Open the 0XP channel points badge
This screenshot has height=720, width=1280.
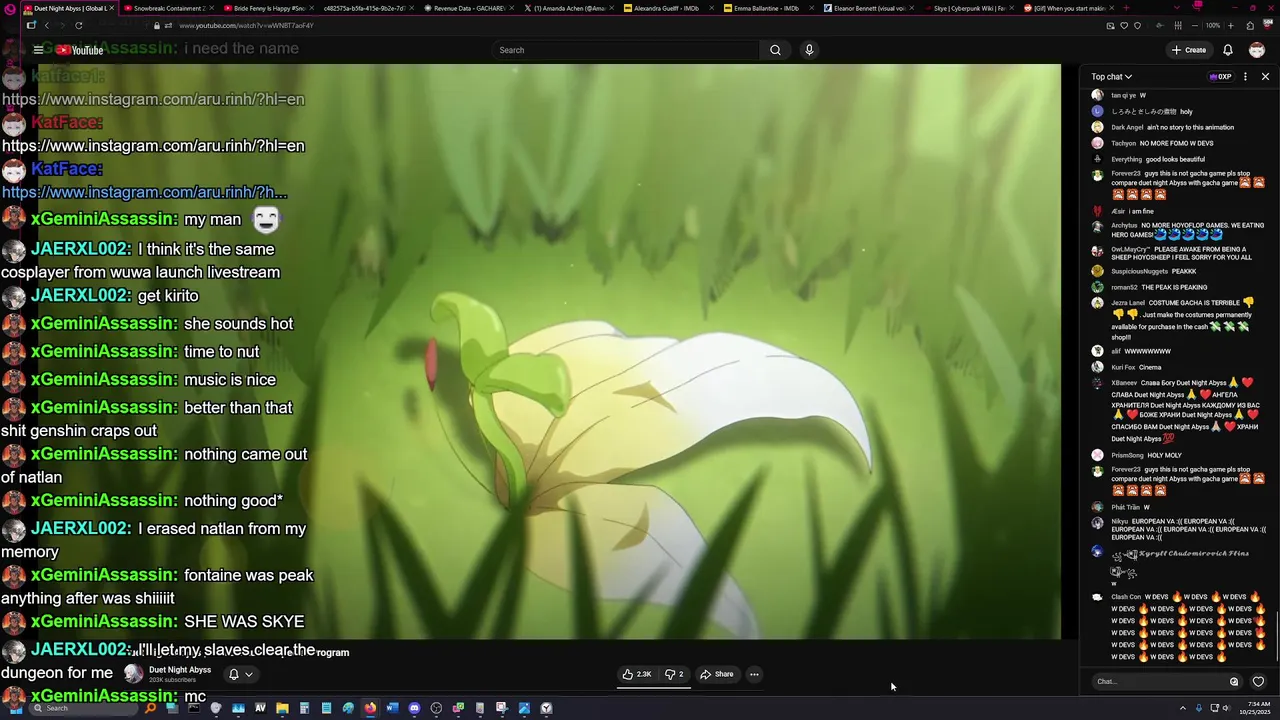click(x=1220, y=77)
